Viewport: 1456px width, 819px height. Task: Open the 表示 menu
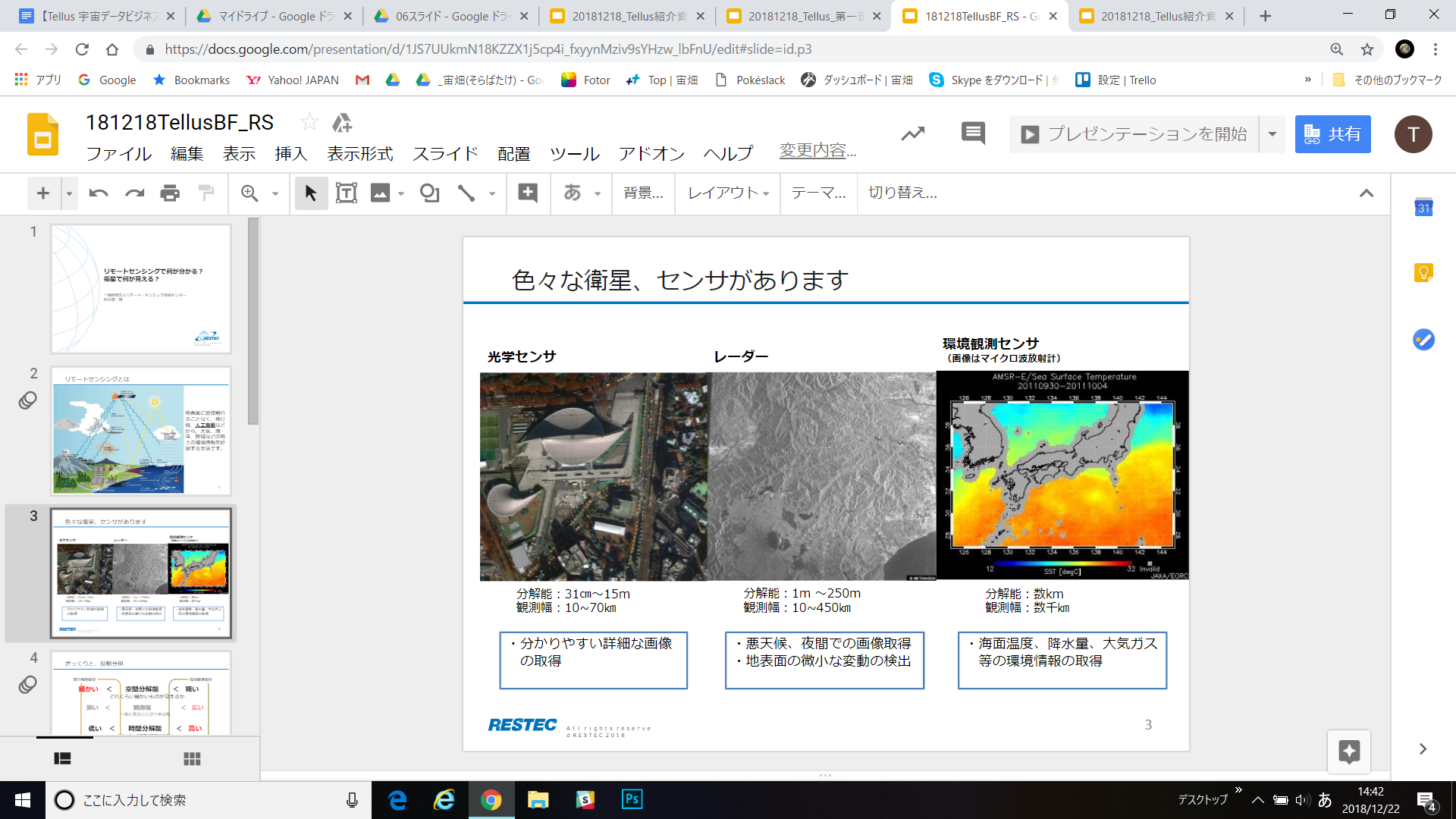239,154
